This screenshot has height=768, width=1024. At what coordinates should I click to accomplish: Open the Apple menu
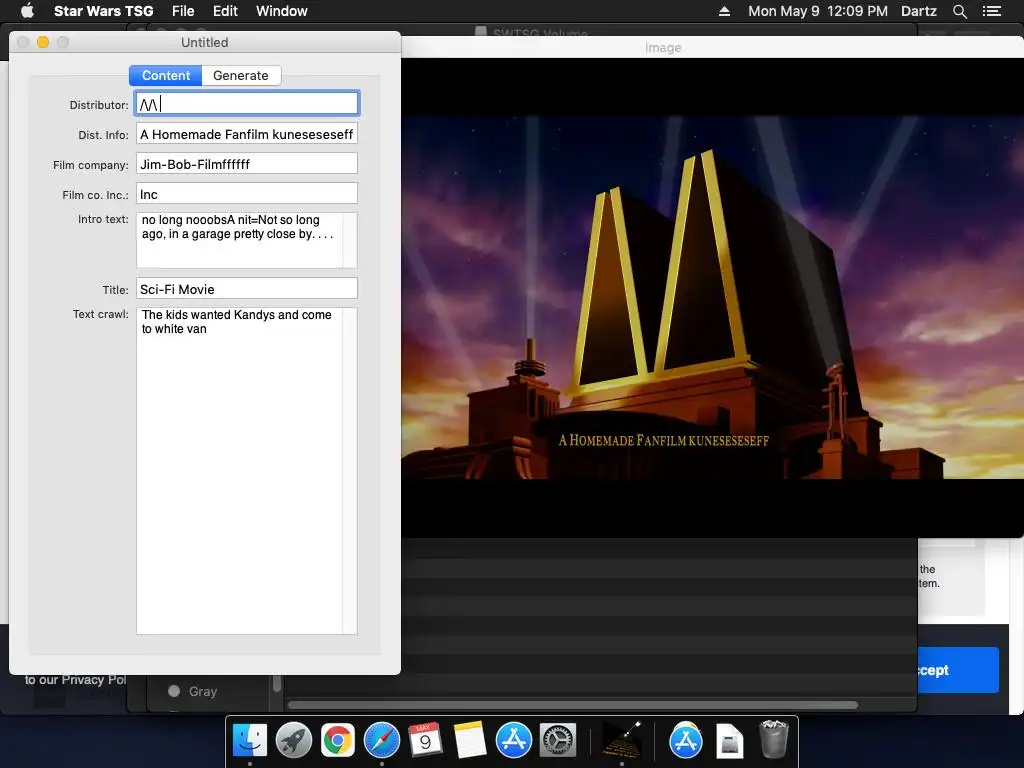pos(27,11)
